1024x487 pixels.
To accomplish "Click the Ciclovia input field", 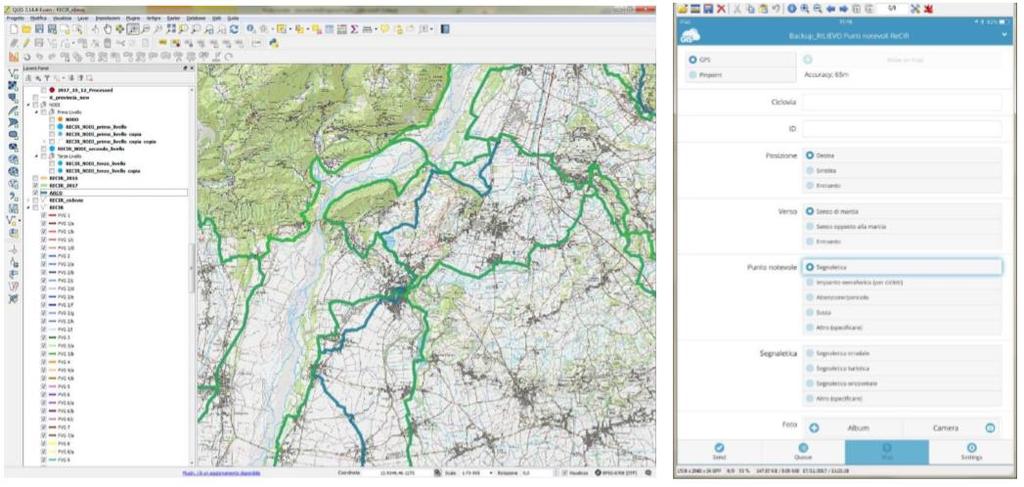I will (902, 102).
